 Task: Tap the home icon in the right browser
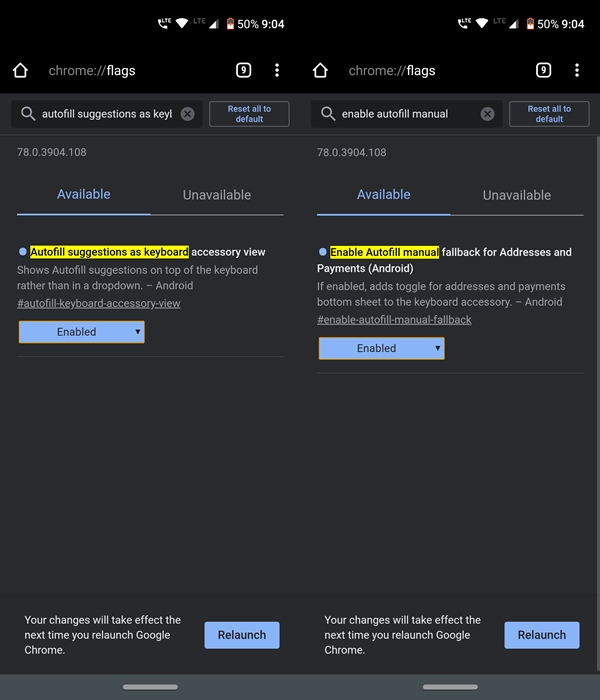coord(320,71)
